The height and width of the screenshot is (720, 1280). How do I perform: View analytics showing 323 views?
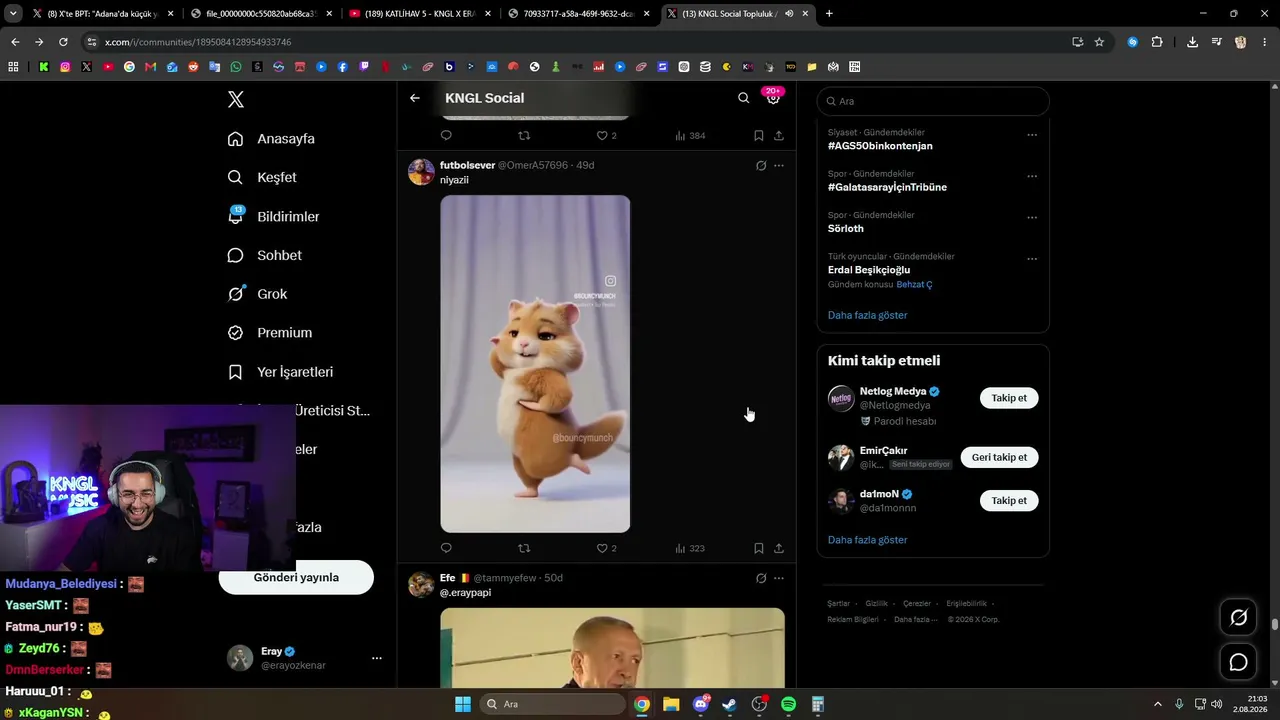(690, 548)
